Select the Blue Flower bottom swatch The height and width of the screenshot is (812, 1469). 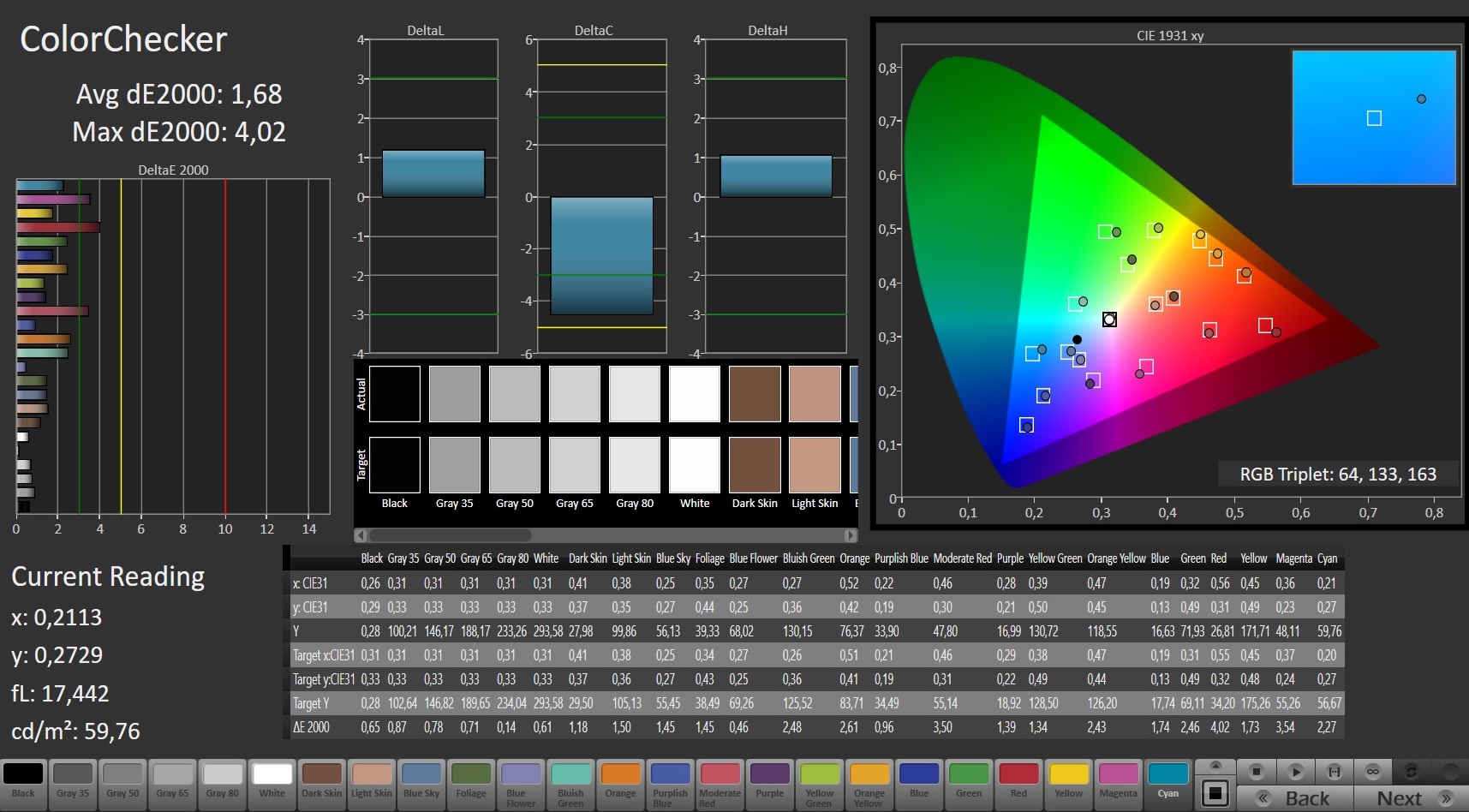click(x=520, y=784)
